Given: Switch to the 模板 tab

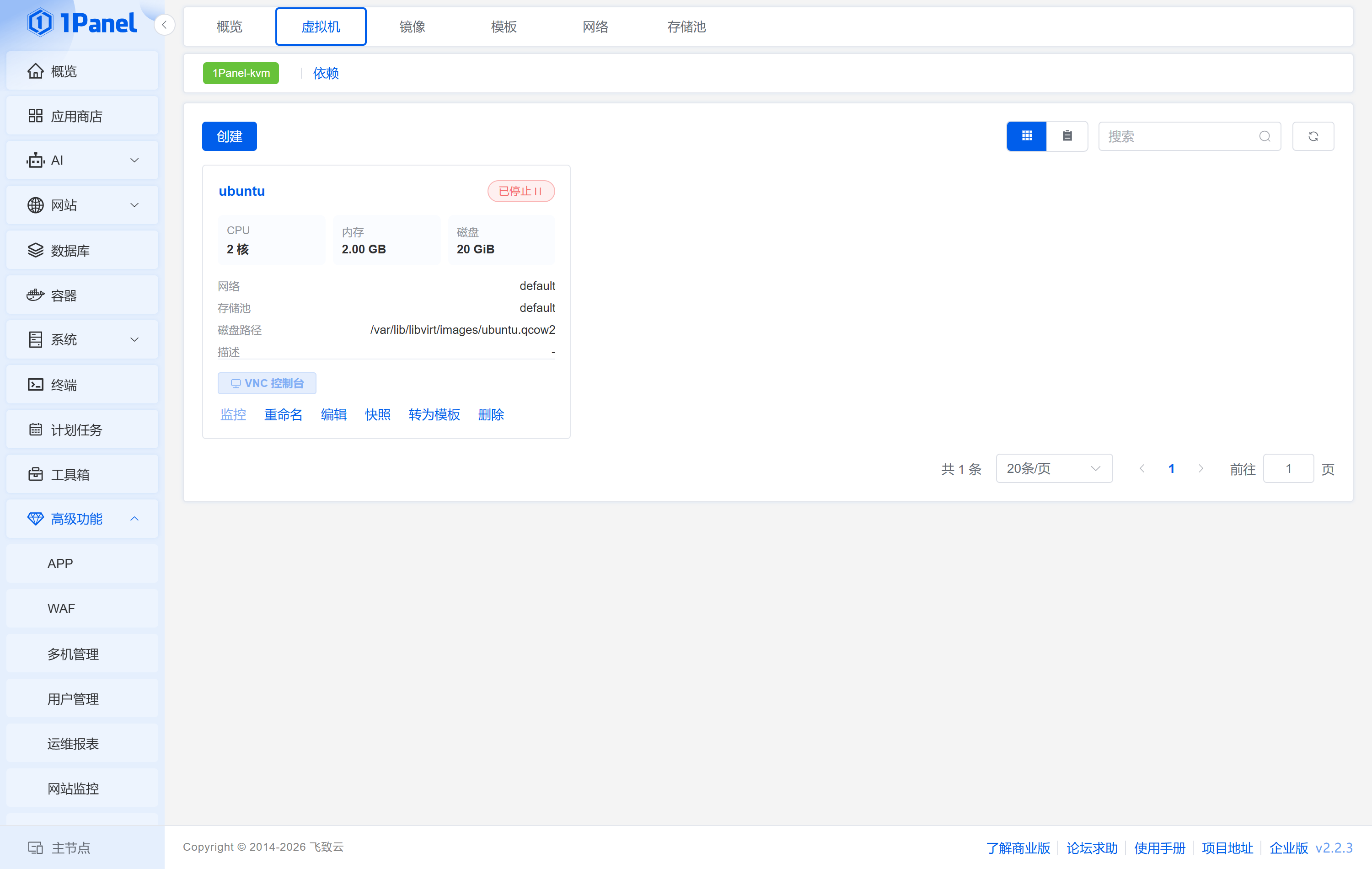Looking at the screenshot, I should pyautogui.click(x=504, y=27).
